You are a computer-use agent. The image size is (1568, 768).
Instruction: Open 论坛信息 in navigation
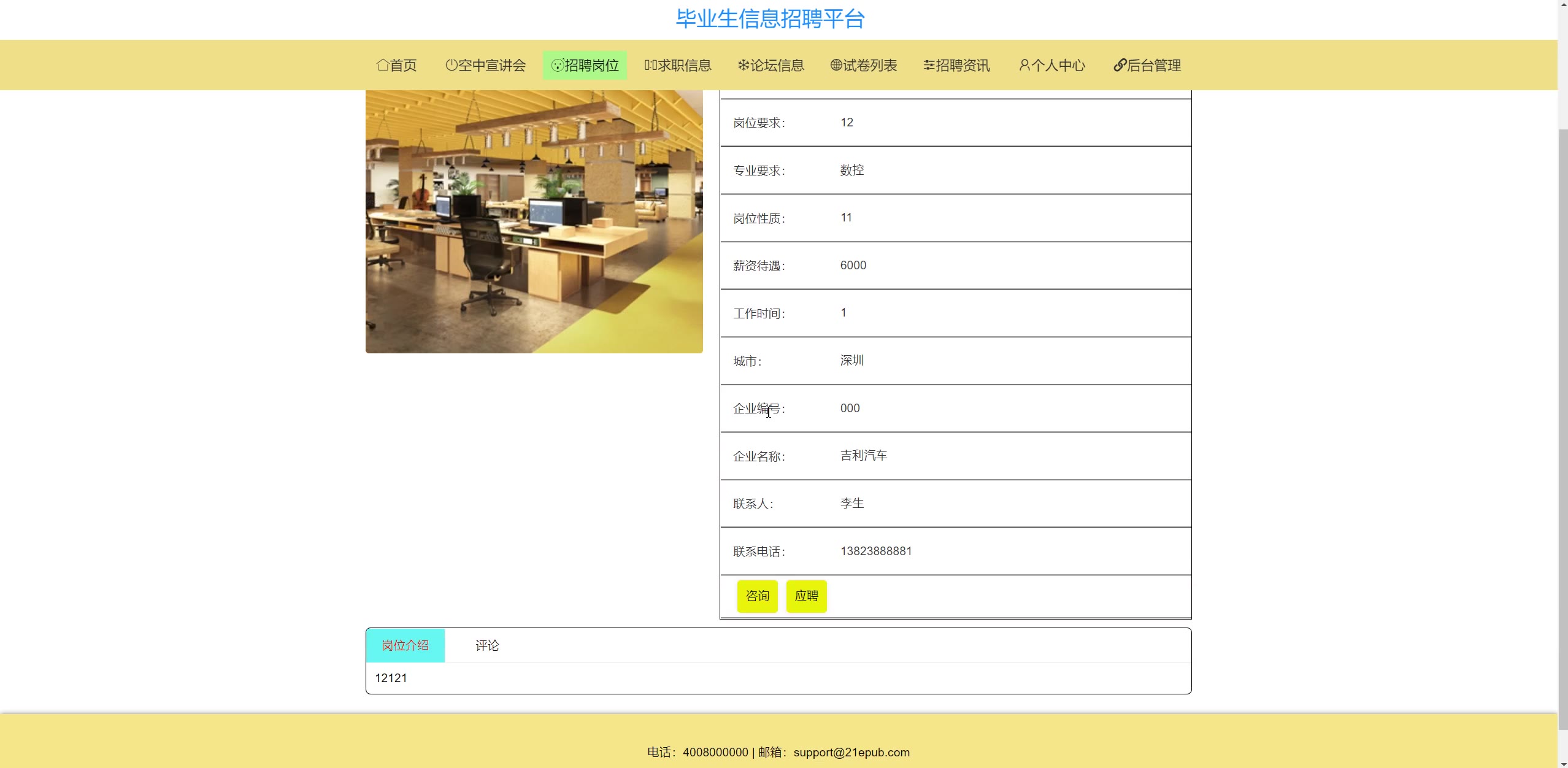[x=771, y=65]
